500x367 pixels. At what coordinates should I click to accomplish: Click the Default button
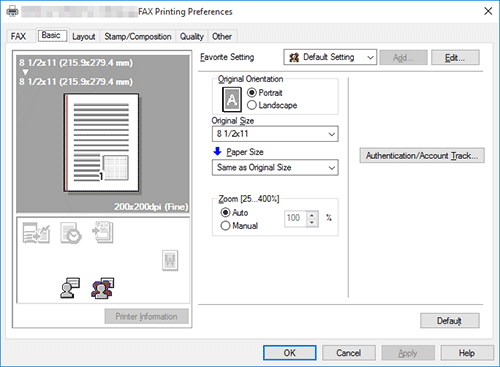tap(450, 321)
